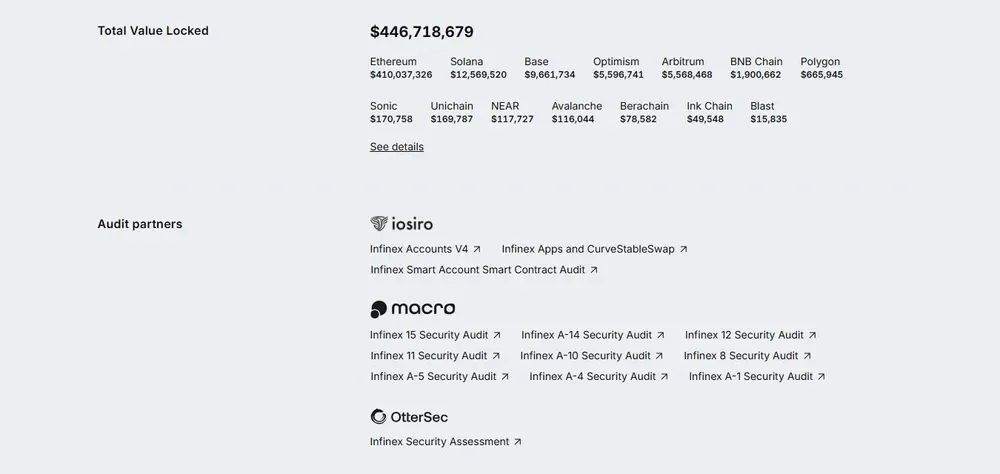Click arrow icon beside Infinex Security Assessment
1000x474 pixels.
pos(518,442)
